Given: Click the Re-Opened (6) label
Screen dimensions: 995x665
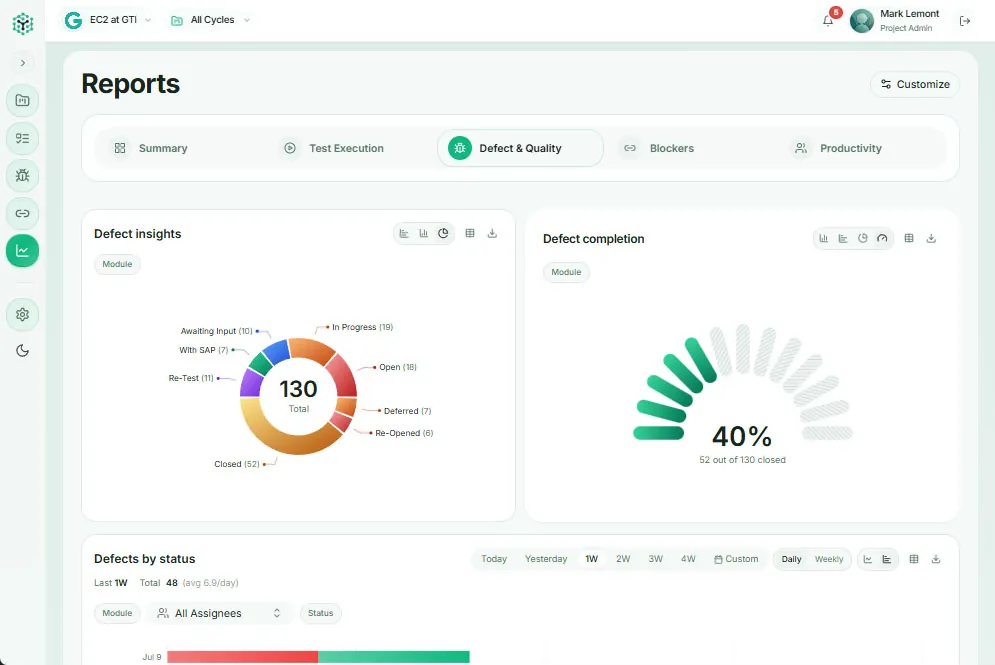Looking at the screenshot, I should click(x=404, y=433).
